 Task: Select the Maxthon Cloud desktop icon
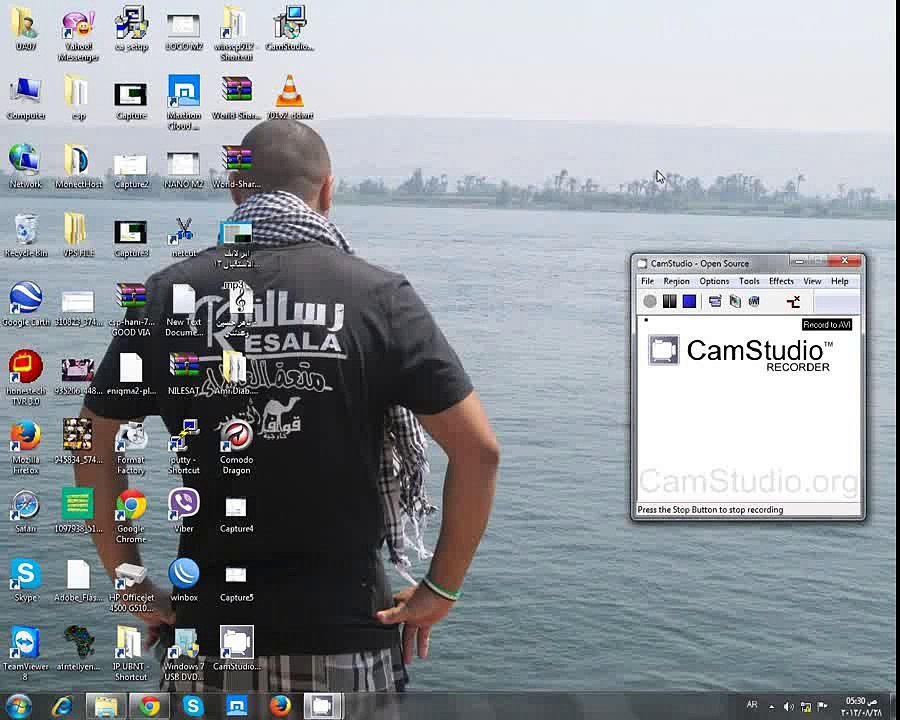[x=184, y=102]
